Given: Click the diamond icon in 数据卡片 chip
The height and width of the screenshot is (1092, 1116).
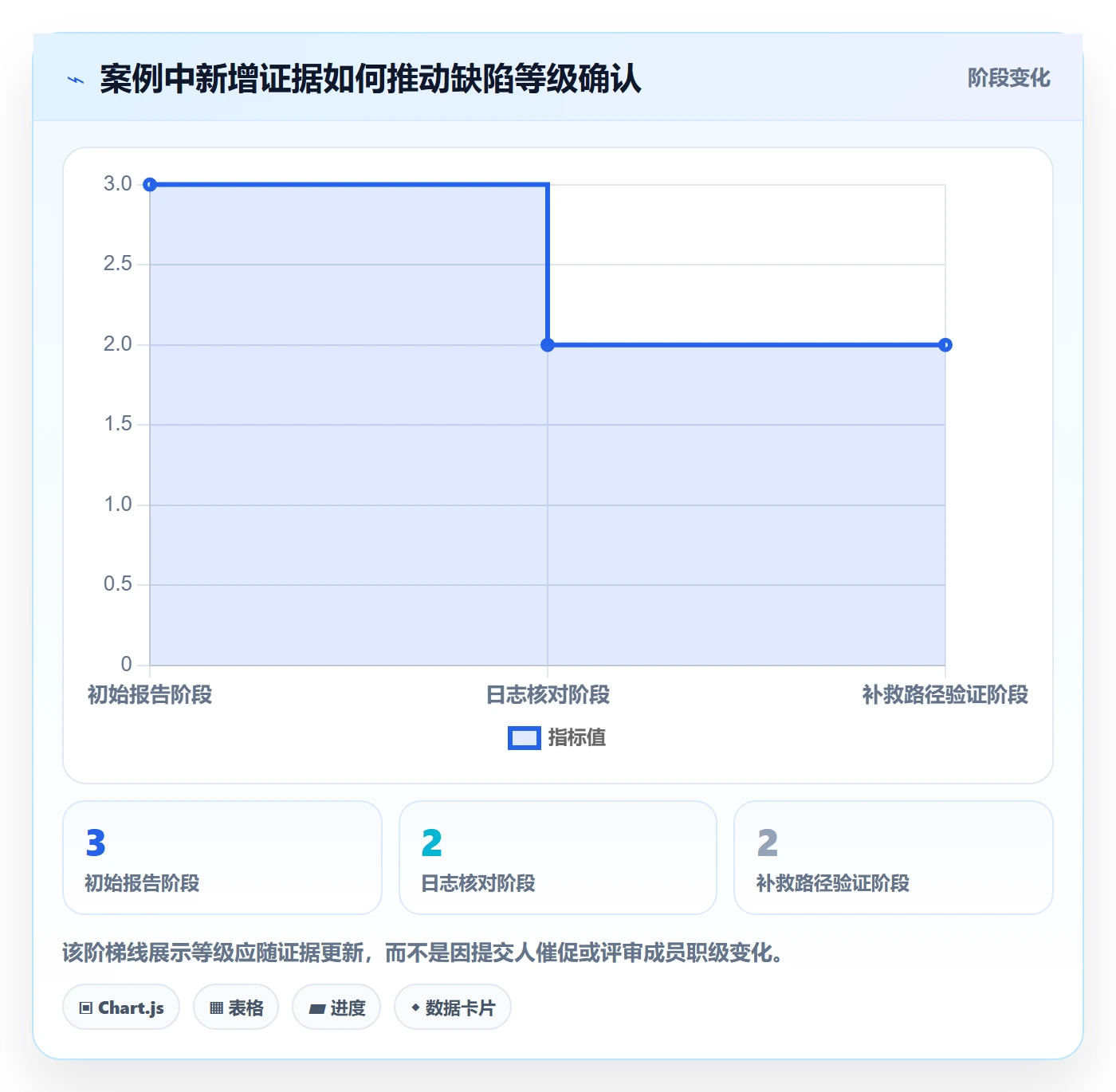Looking at the screenshot, I should pyautogui.click(x=415, y=1008).
